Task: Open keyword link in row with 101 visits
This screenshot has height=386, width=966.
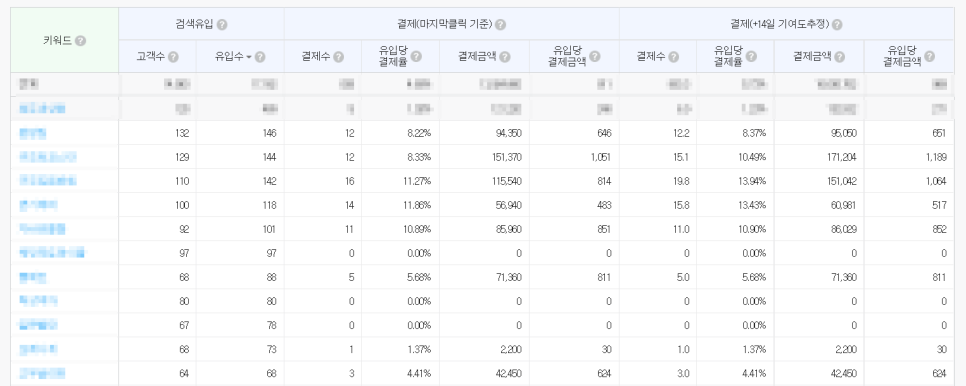Action: pyautogui.click(x=42, y=229)
